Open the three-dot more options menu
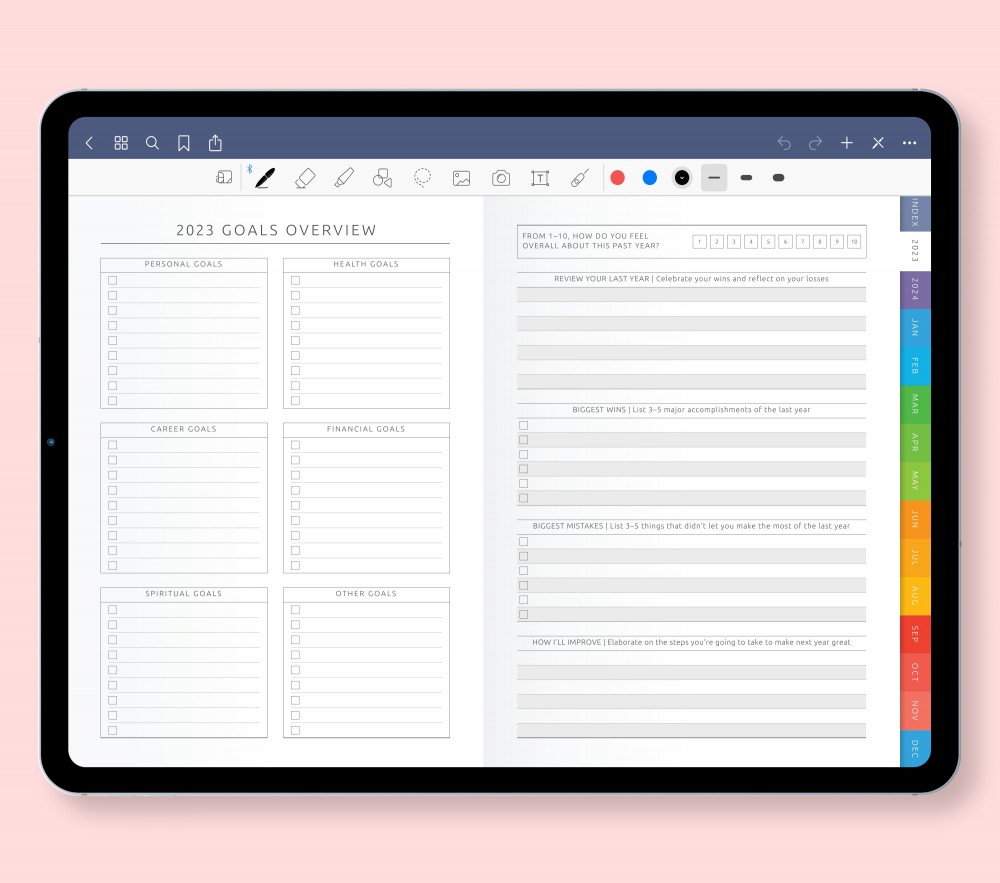The width and height of the screenshot is (1000, 883). [909, 143]
